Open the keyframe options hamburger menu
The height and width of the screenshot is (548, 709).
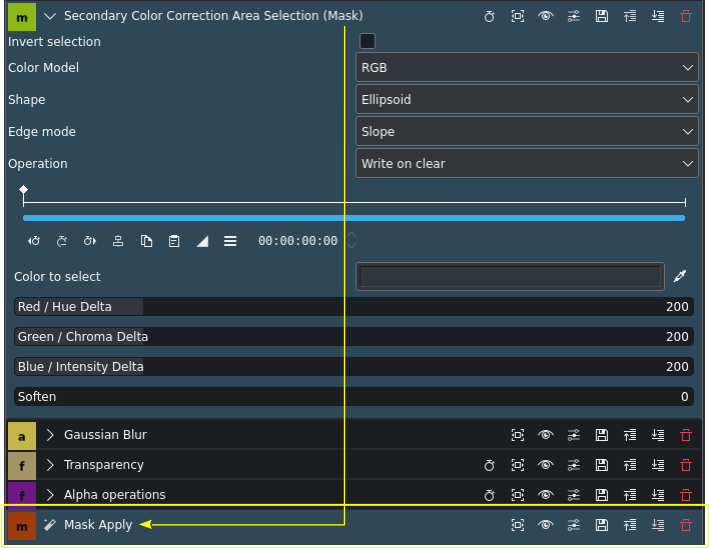[x=230, y=241]
